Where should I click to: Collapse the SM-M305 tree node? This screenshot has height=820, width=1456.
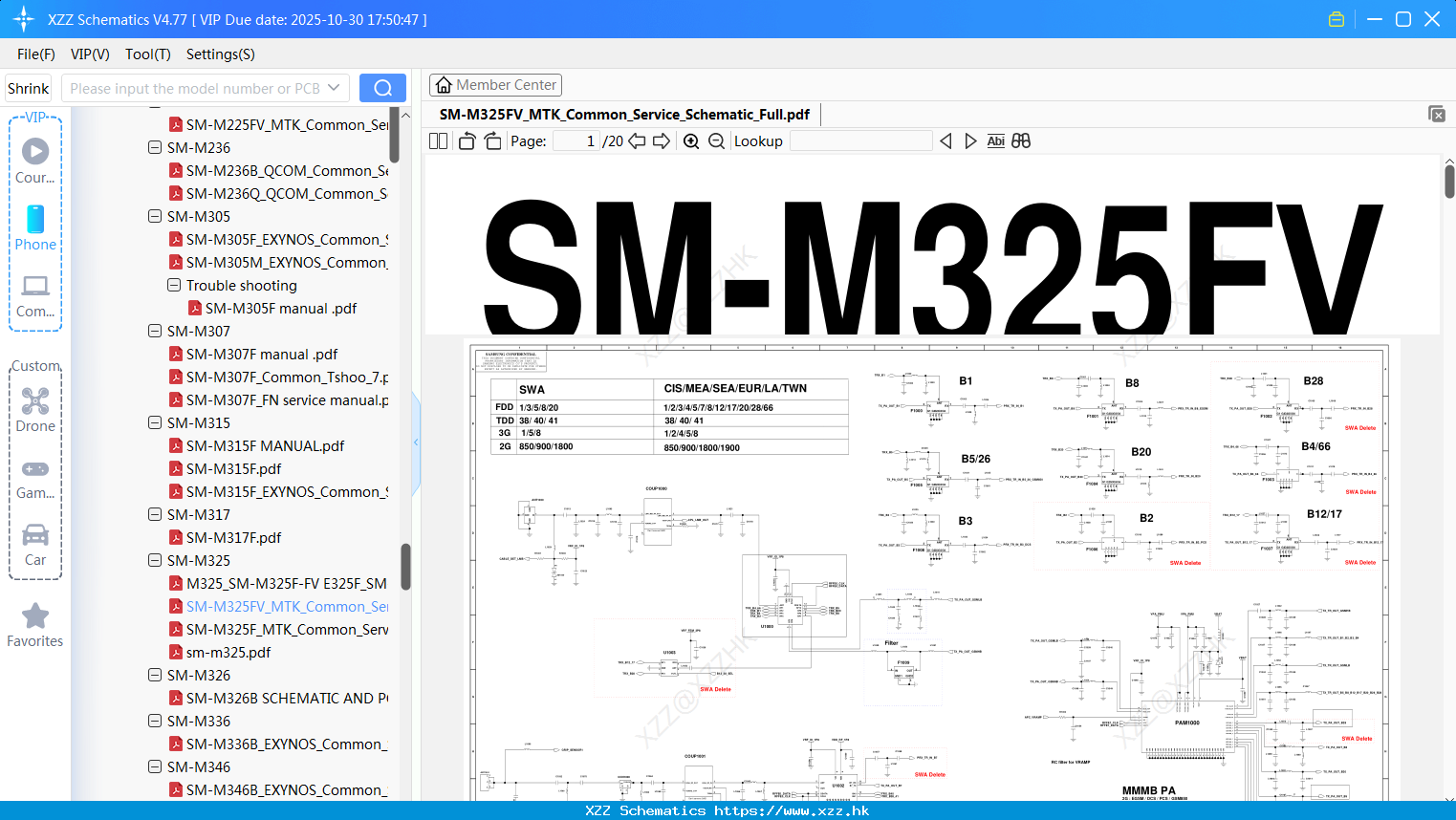pos(155,216)
